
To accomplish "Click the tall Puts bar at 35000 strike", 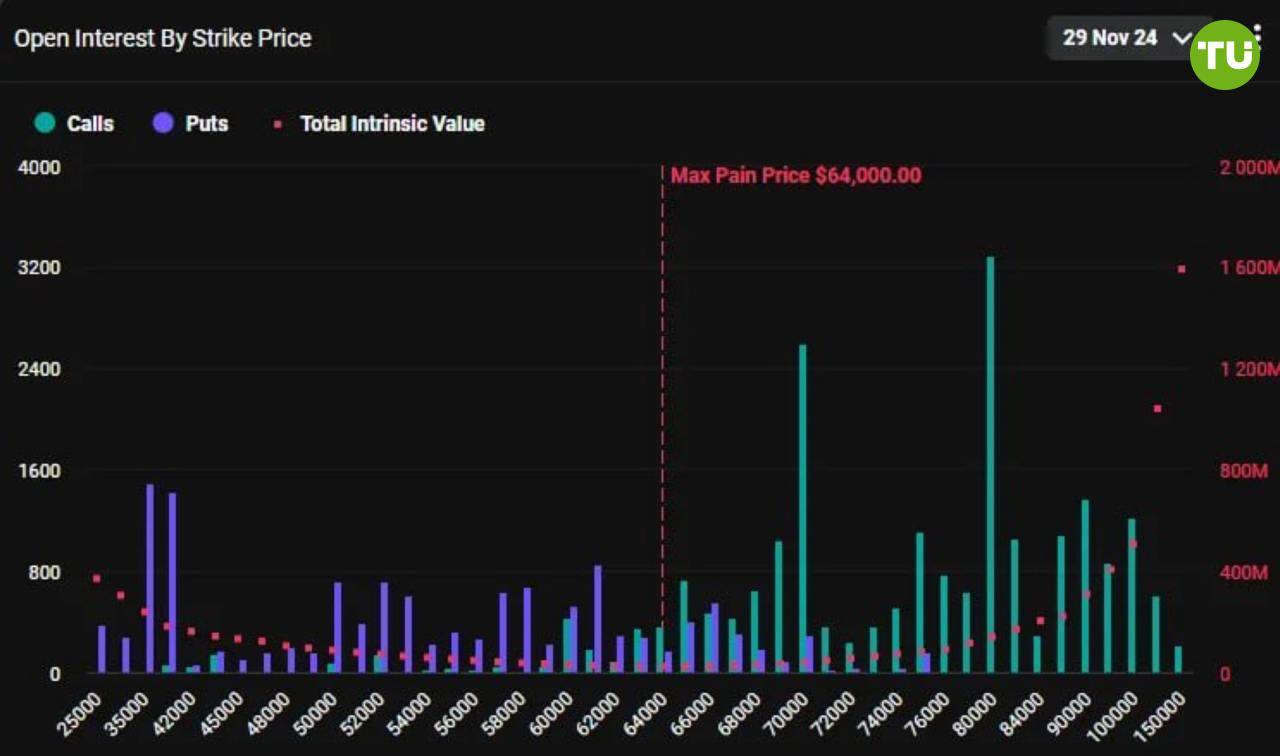I will pyautogui.click(x=150, y=579).
